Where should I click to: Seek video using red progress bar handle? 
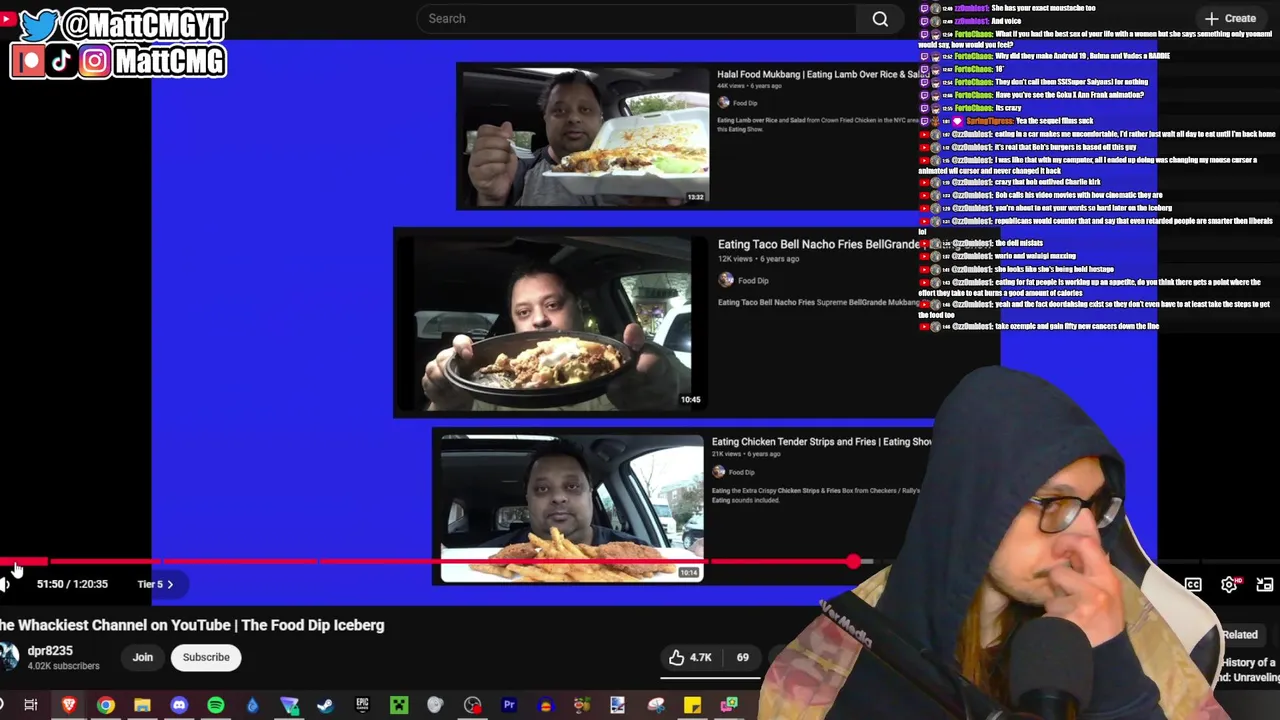[x=853, y=562]
